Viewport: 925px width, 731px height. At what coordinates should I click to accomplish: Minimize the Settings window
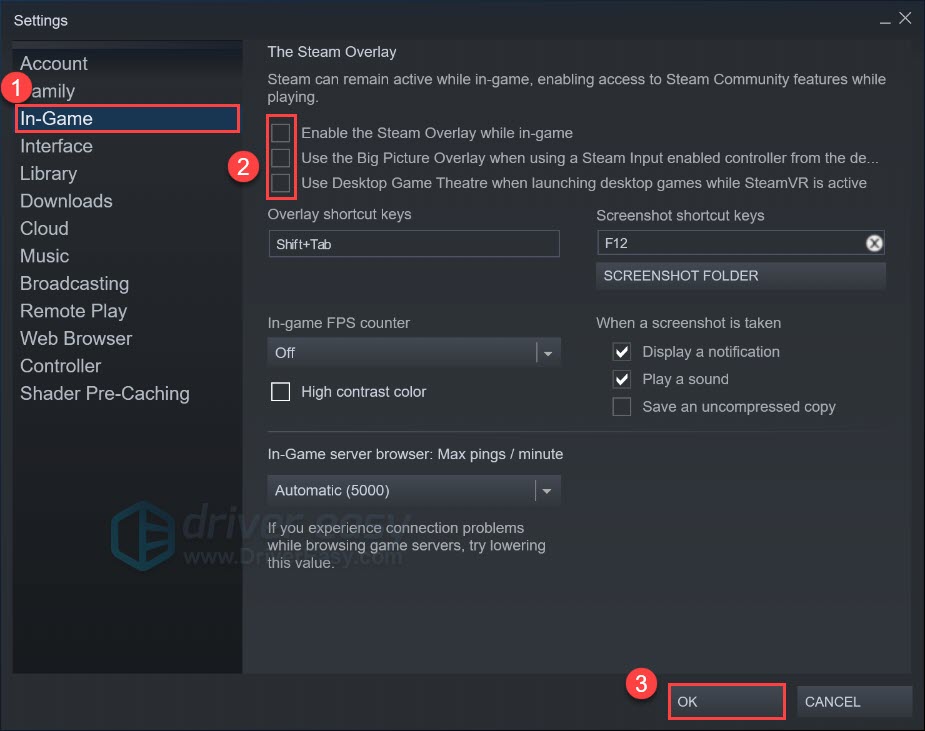pyautogui.click(x=884, y=21)
